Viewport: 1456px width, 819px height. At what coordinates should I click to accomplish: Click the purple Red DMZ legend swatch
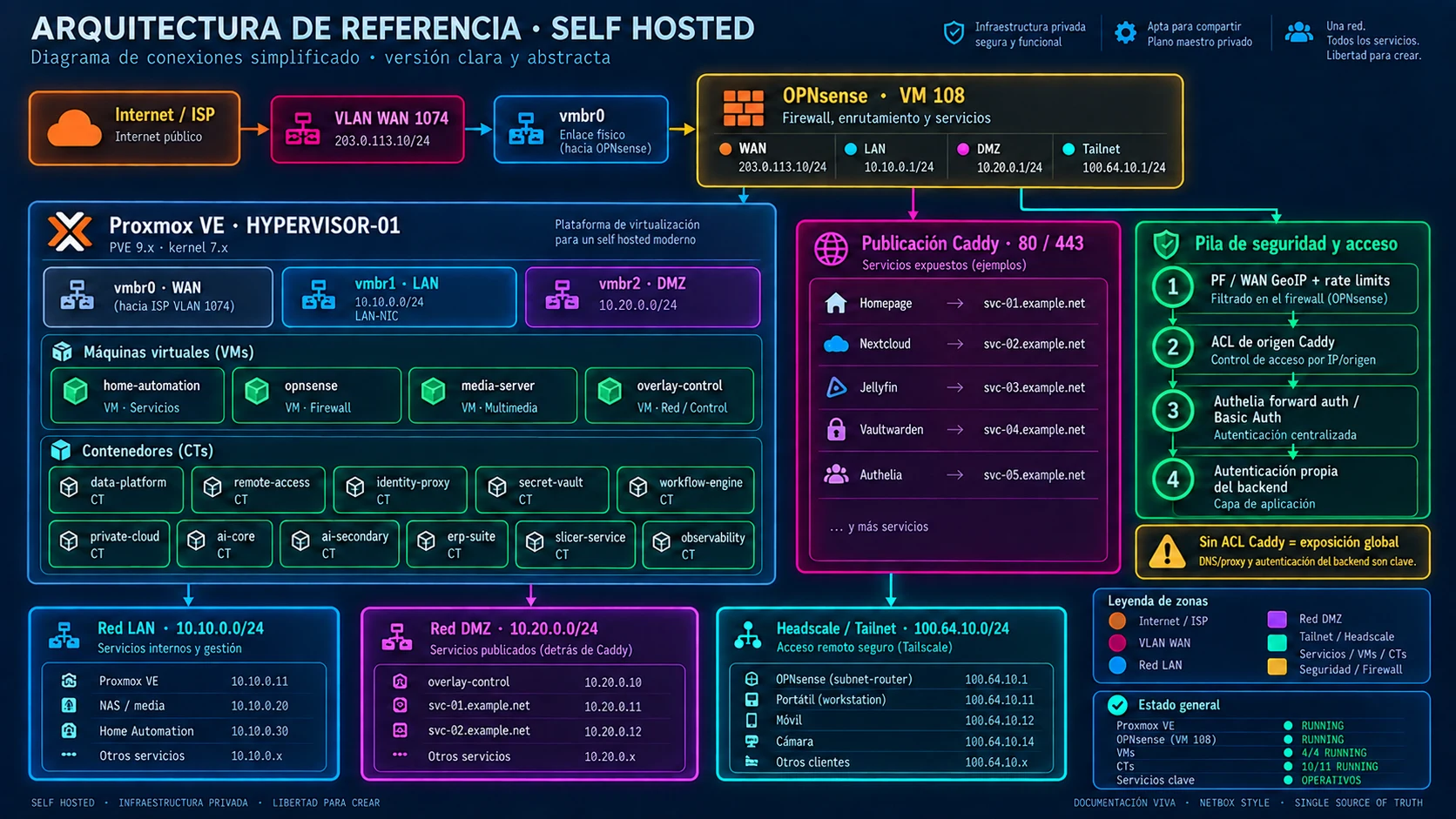(1277, 619)
